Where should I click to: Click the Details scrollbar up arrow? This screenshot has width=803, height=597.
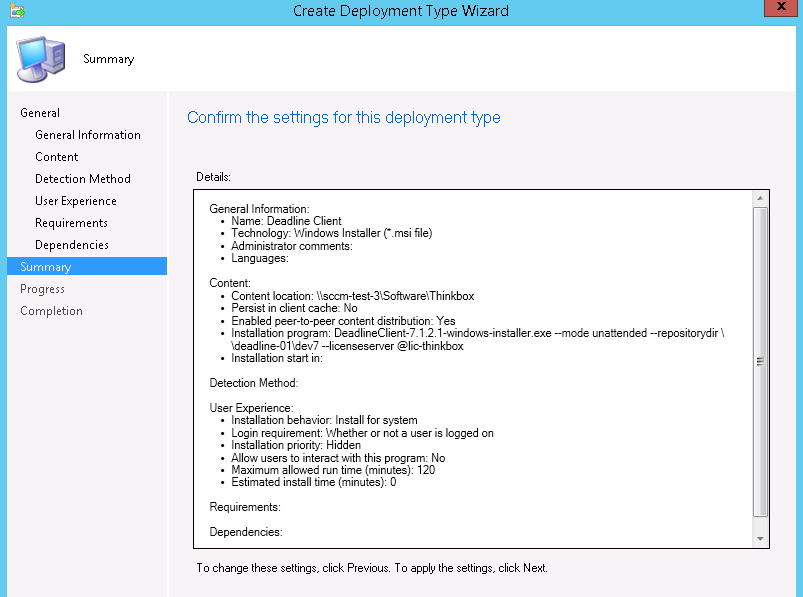(x=761, y=199)
